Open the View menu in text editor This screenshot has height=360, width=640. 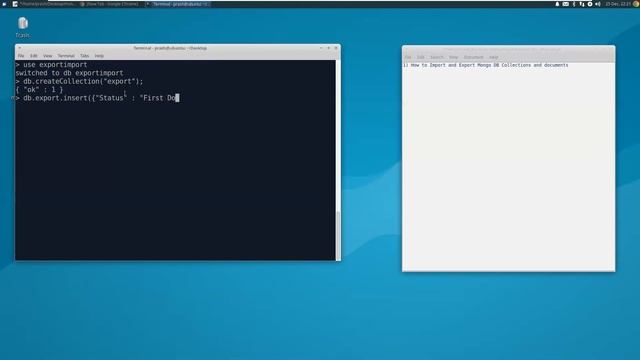pyautogui.click(x=453, y=57)
